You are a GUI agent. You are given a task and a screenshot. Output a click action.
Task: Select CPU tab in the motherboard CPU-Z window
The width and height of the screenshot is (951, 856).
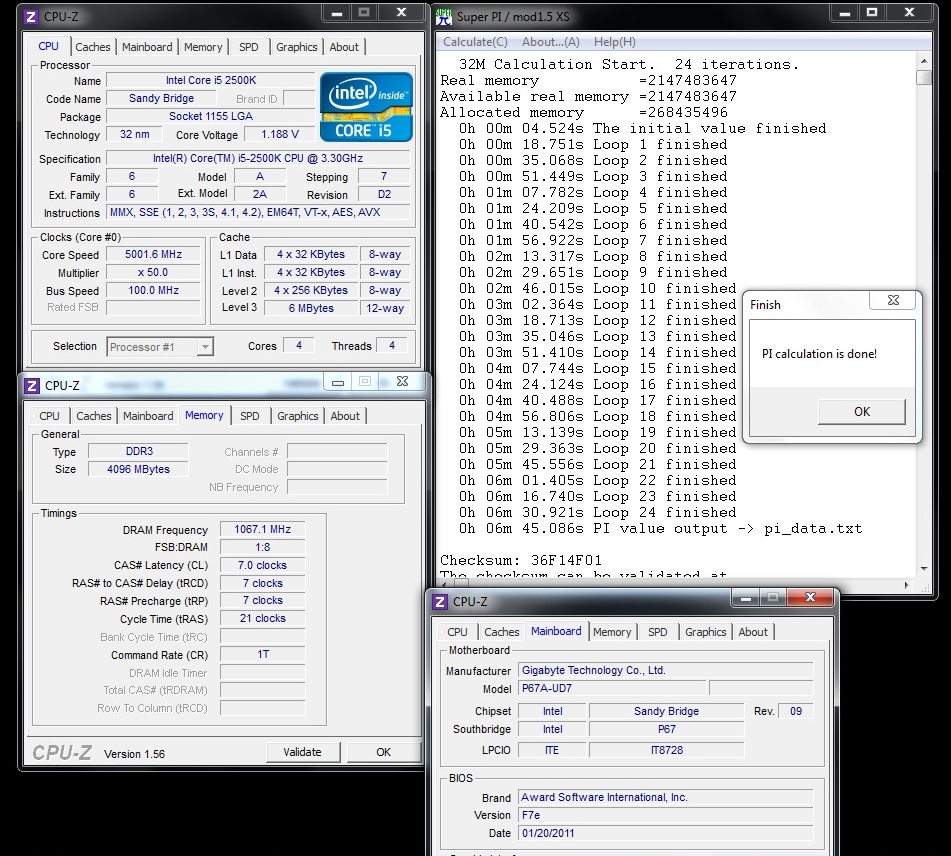457,632
